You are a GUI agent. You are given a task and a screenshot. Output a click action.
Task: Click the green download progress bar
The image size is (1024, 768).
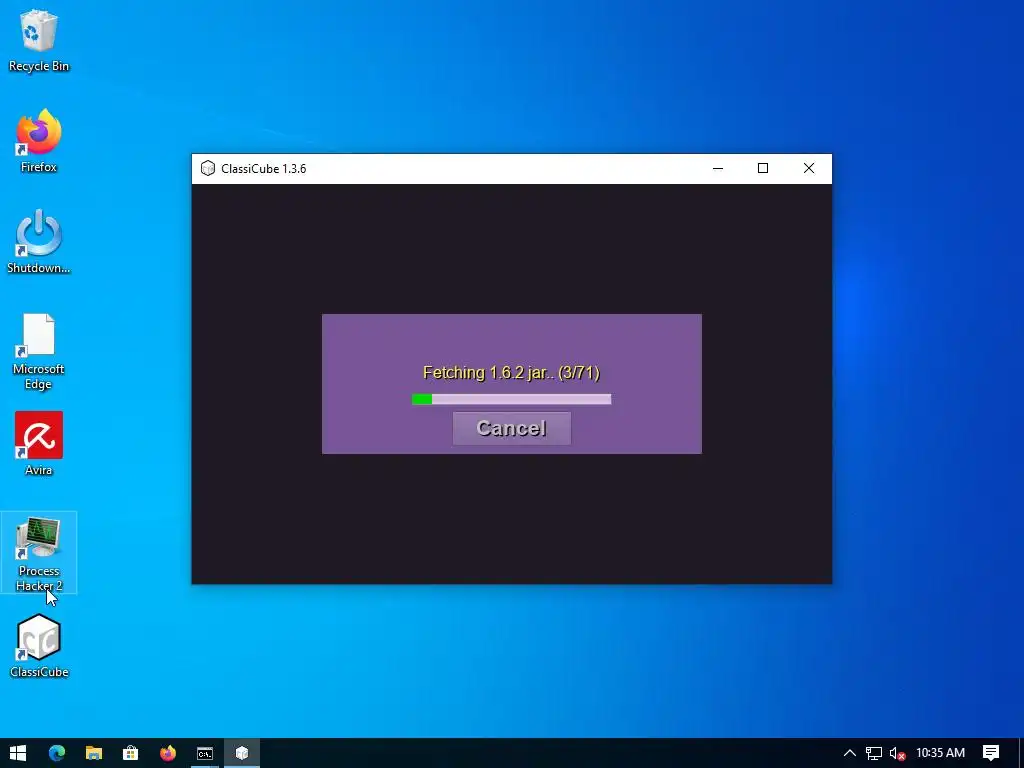(511, 399)
